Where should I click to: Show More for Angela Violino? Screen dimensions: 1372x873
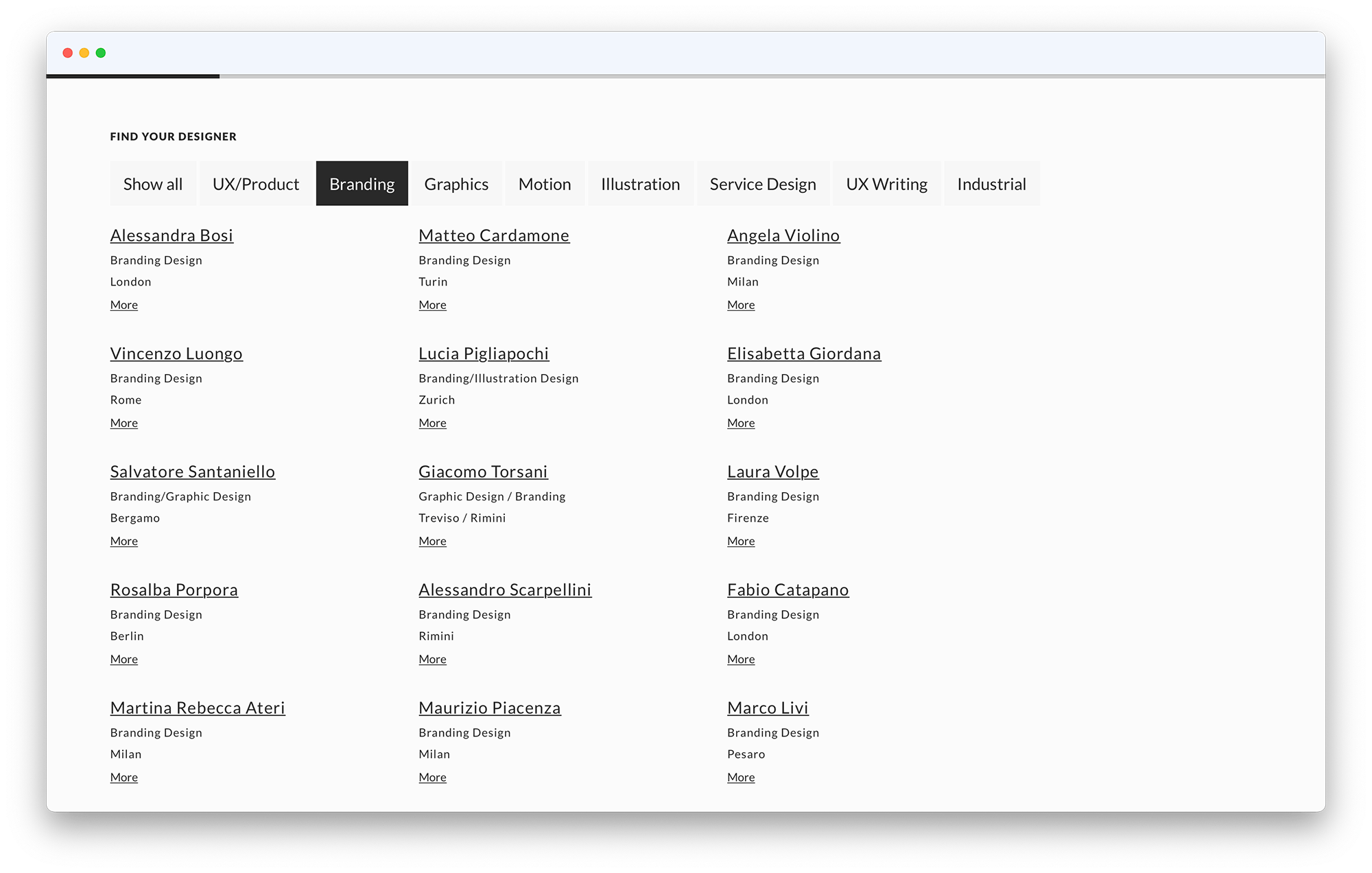pos(741,305)
